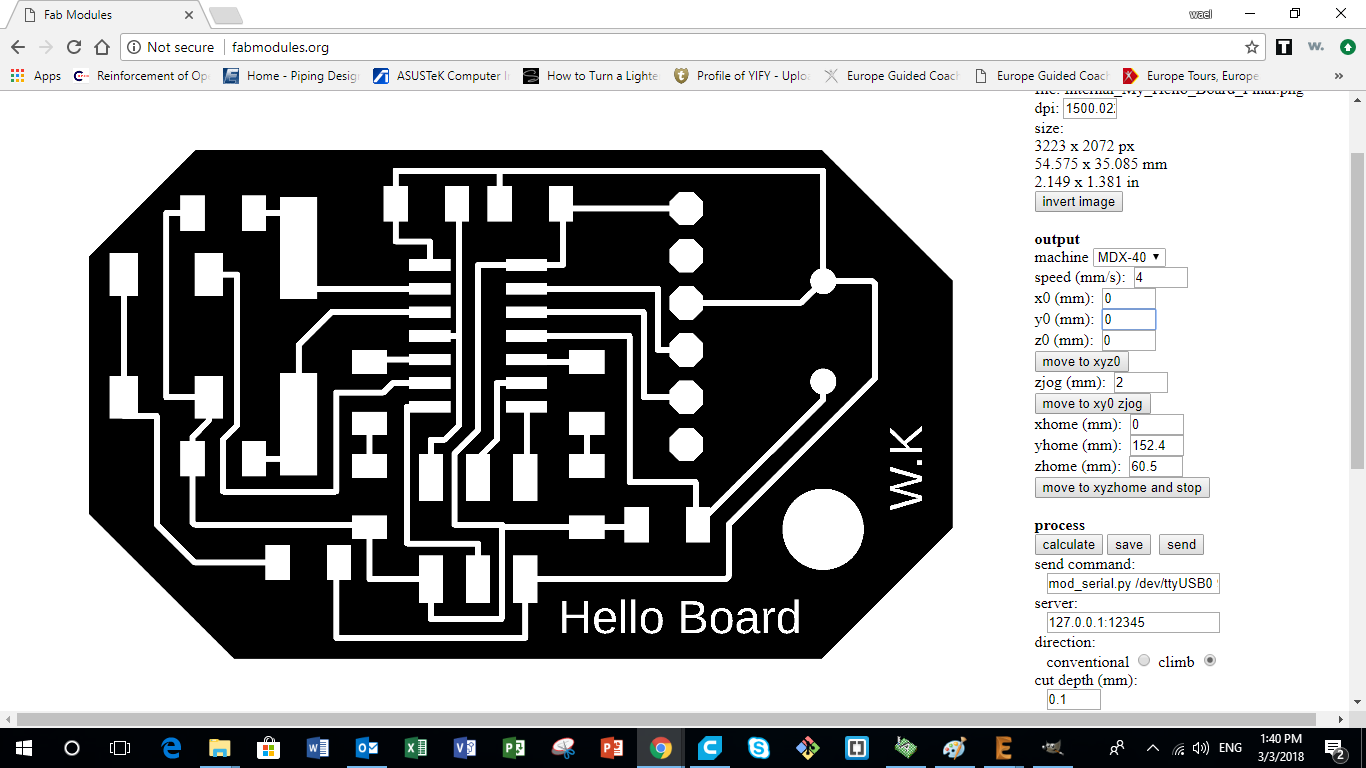
Task: Open Microsoft Store from the taskbar
Action: [268, 747]
